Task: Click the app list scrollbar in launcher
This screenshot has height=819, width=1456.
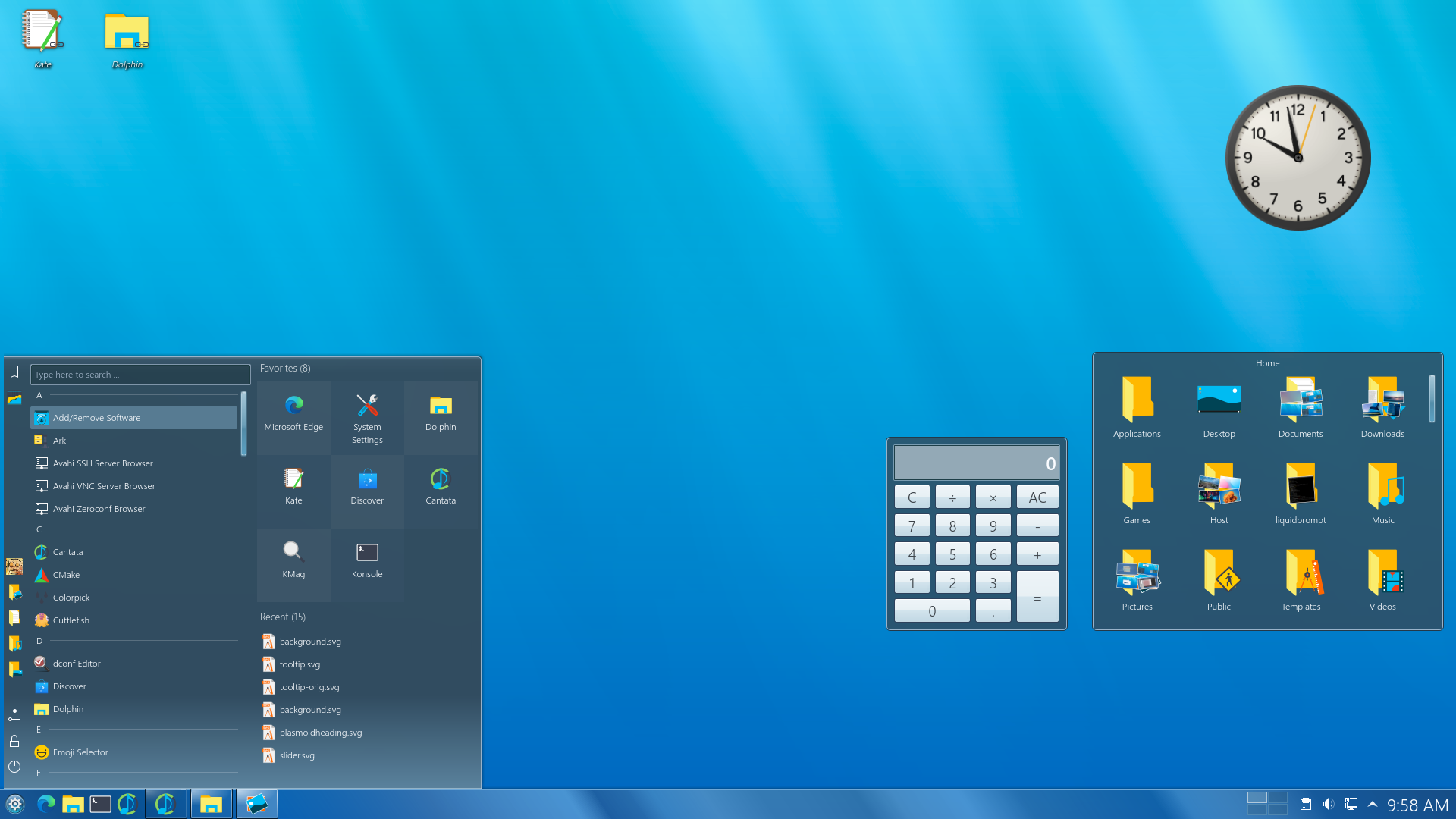Action: pos(243,424)
